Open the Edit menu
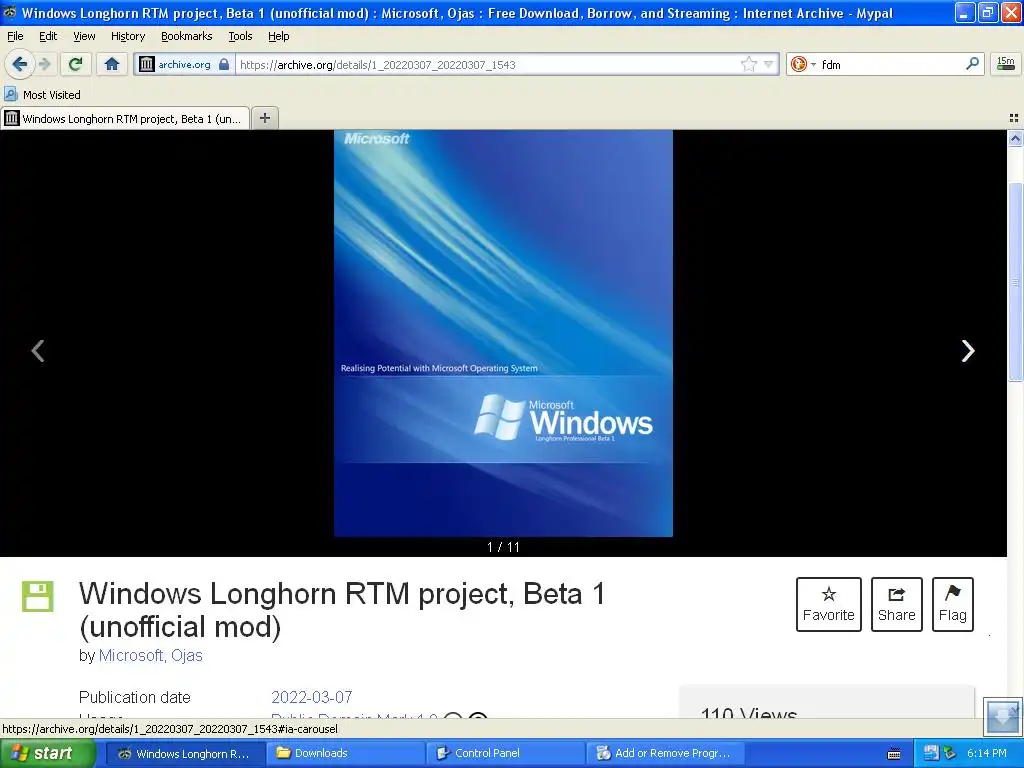This screenshot has height=768, width=1024. [x=48, y=37]
